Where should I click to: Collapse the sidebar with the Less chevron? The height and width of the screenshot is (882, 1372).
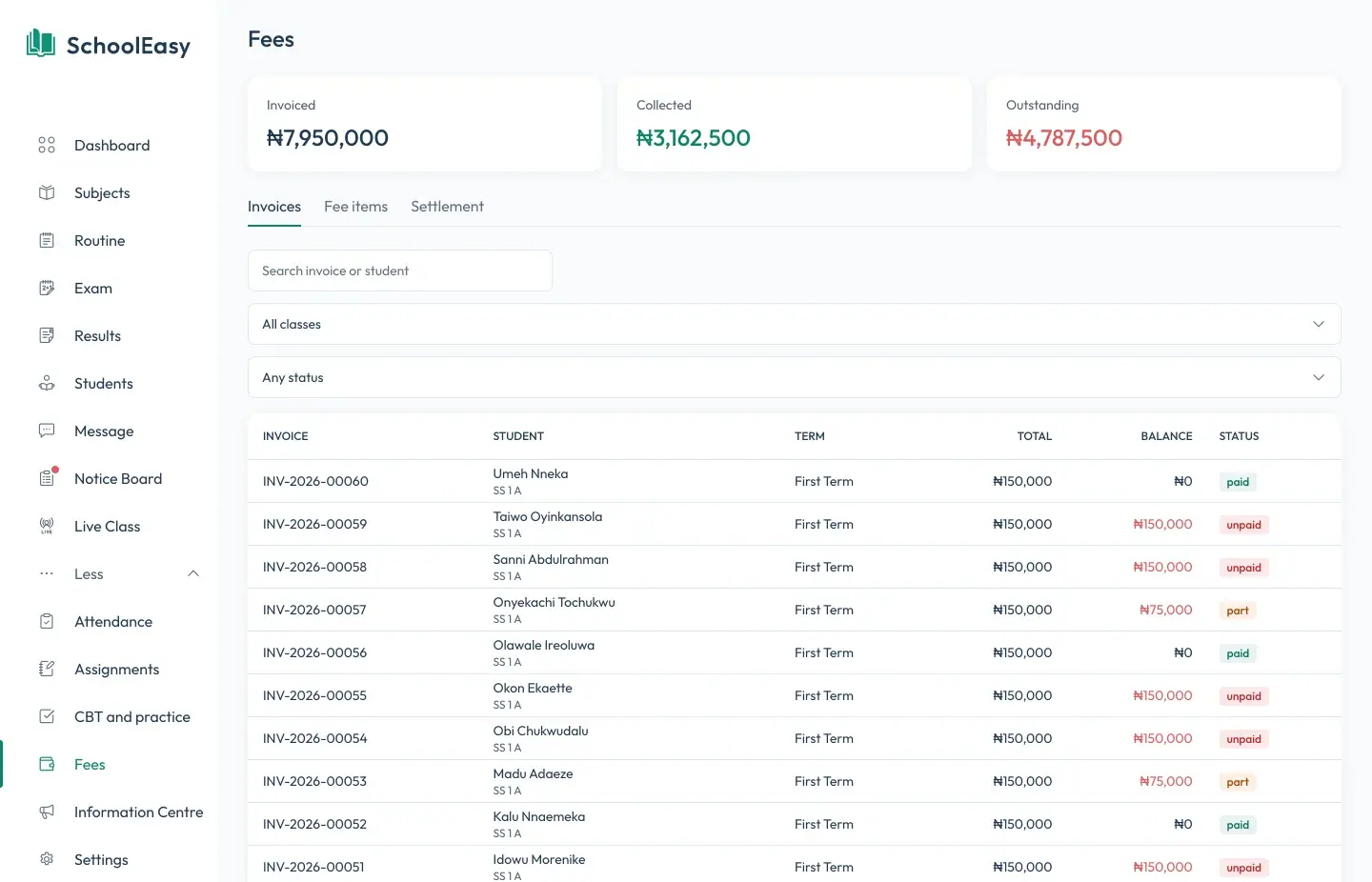point(193,573)
